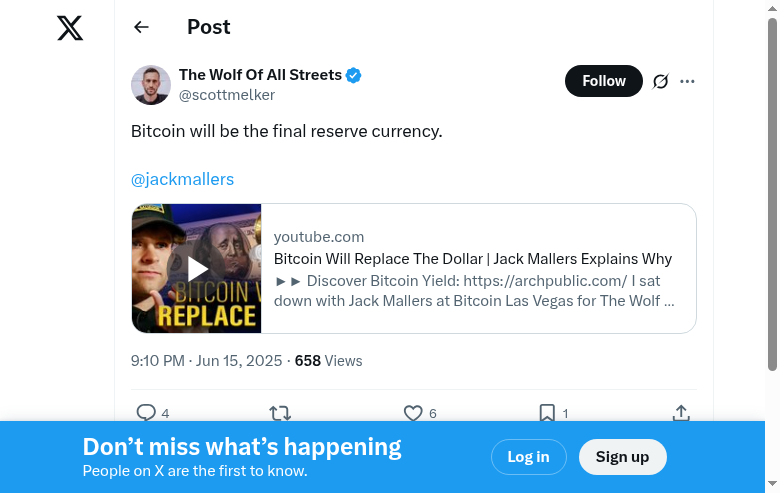
Task: Go back using the arrow icon
Action: tap(141, 27)
